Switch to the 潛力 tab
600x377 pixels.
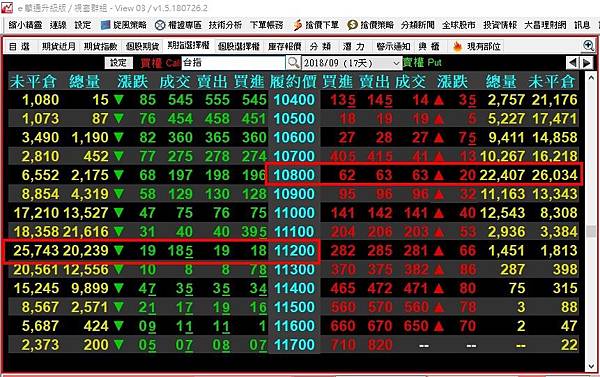[354, 47]
